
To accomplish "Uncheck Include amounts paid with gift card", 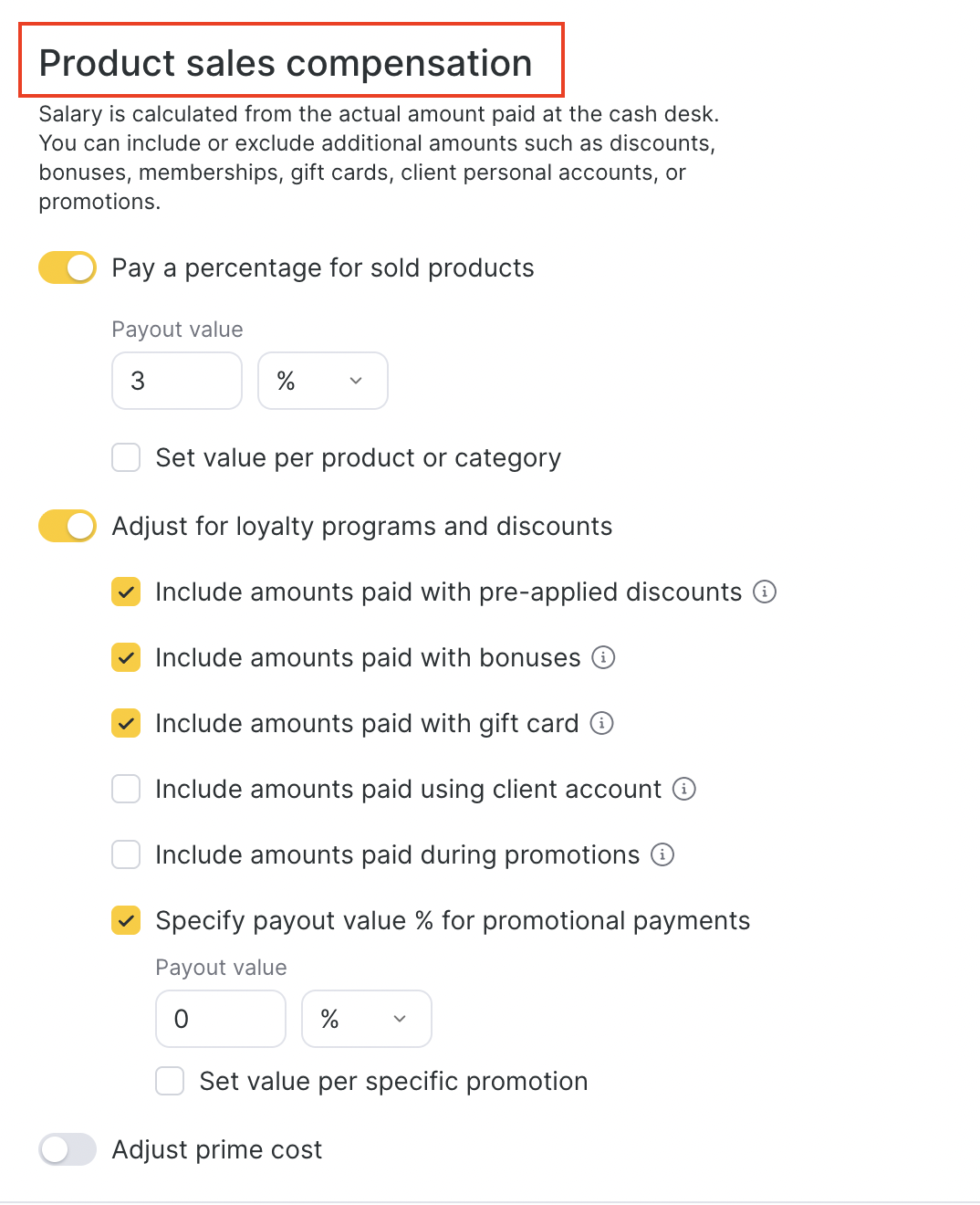I will coord(126,723).
